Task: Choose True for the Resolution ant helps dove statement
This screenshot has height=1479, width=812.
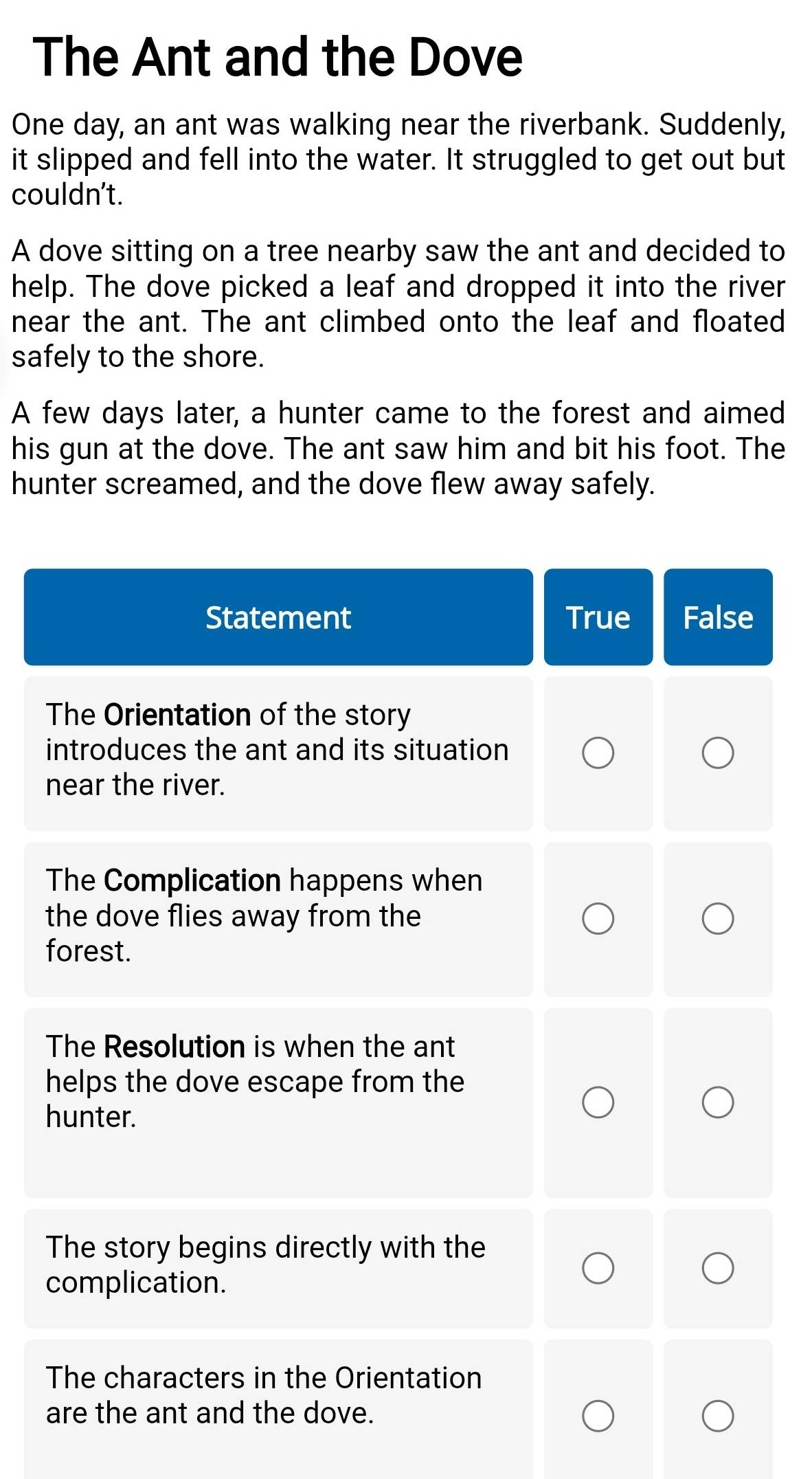Action: 598,1102
